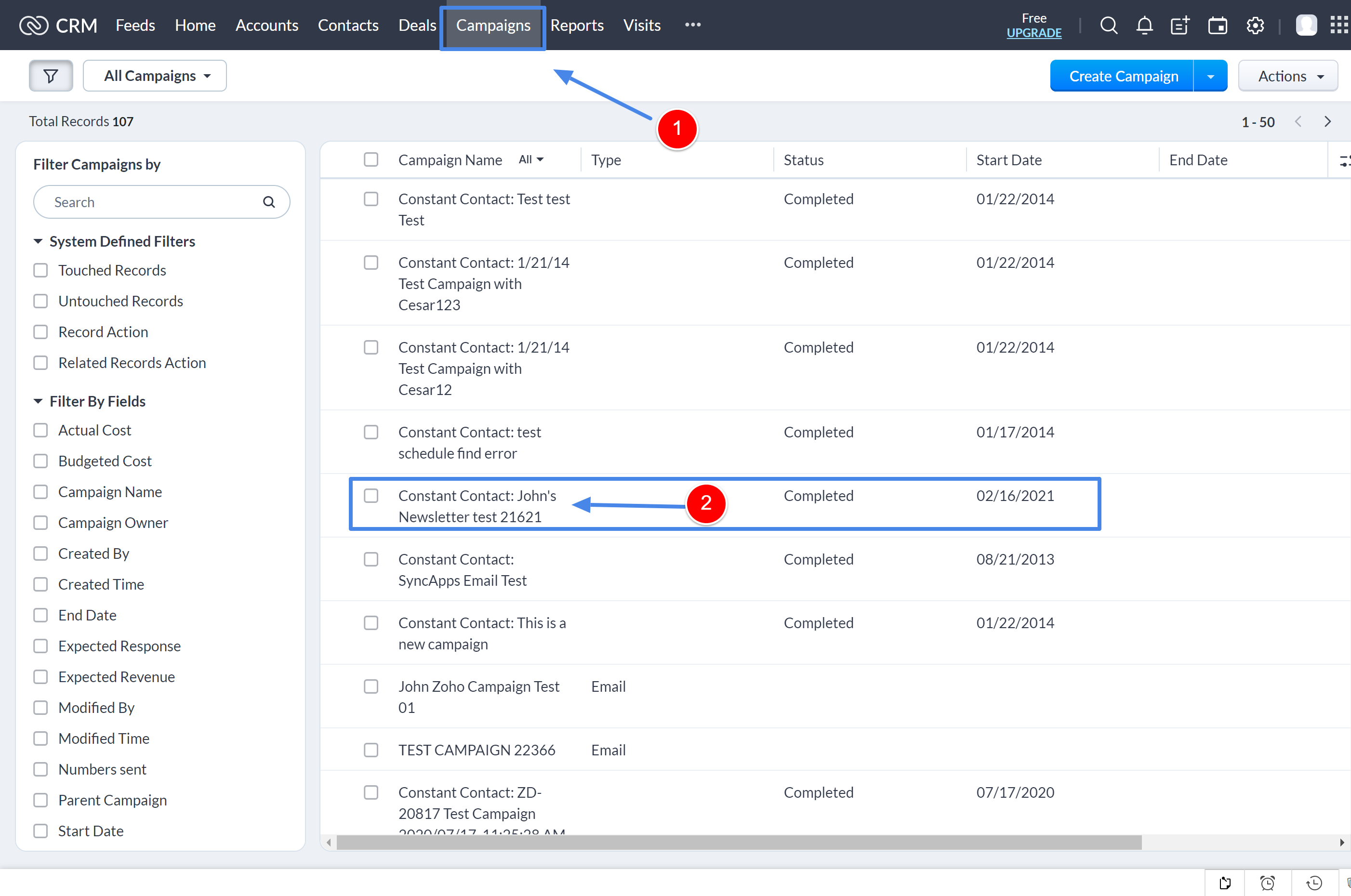Go to the Home tab
The width and height of the screenshot is (1351, 896).
[196, 25]
